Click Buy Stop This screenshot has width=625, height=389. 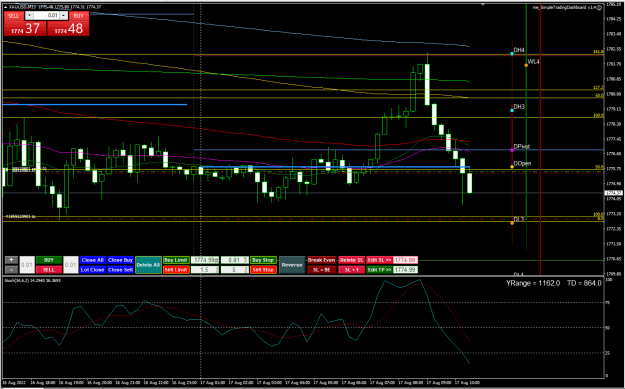click(x=263, y=260)
